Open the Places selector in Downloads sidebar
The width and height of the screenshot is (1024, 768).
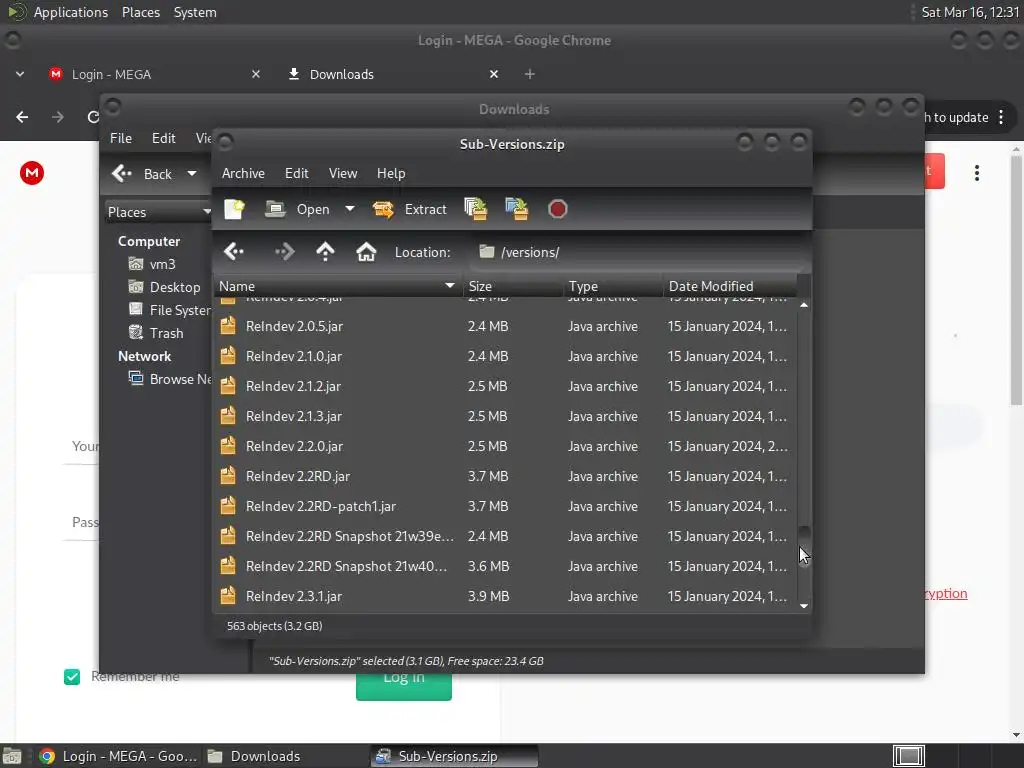(x=159, y=212)
